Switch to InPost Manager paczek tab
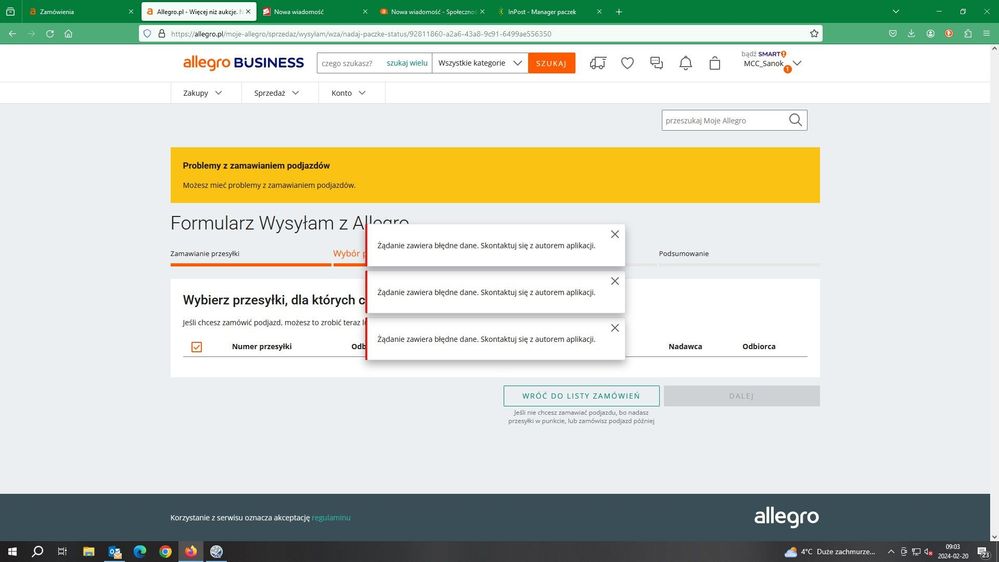This screenshot has width=999, height=562. 550,11
